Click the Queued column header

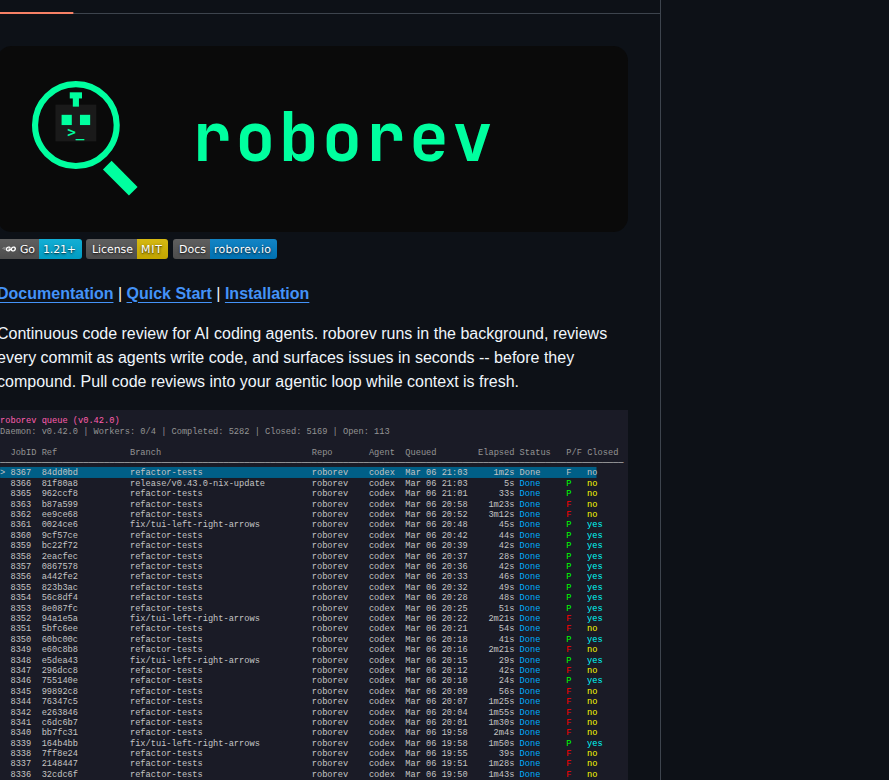pos(421,452)
